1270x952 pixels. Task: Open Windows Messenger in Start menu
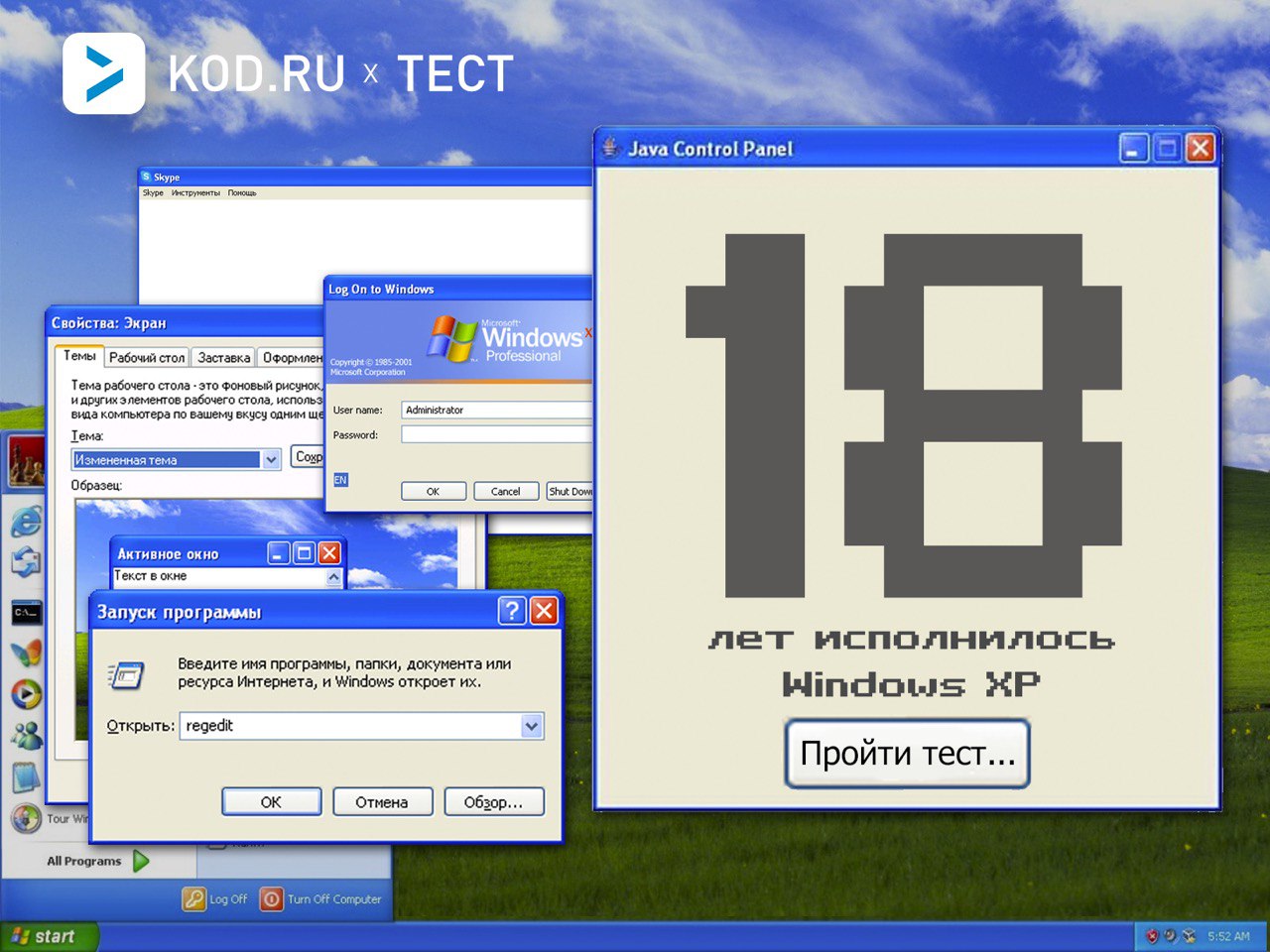coord(26,735)
